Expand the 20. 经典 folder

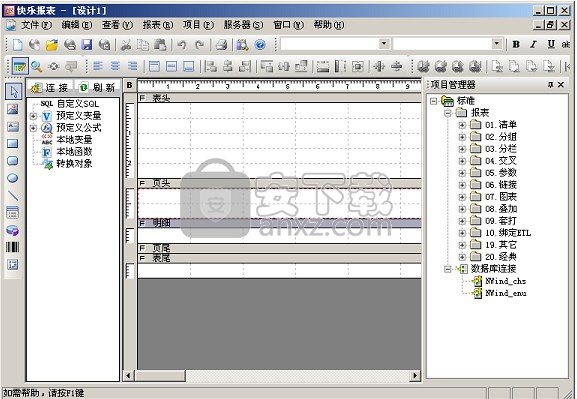pyautogui.click(x=462, y=257)
